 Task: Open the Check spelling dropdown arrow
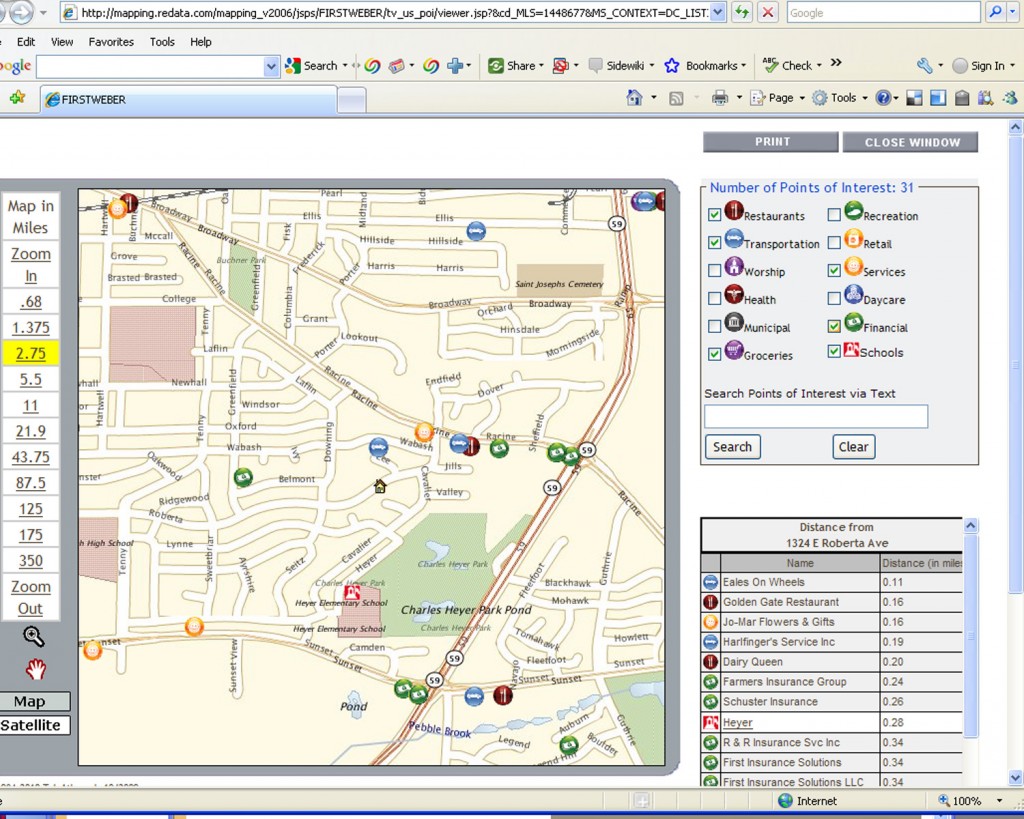[x=819, y=66]
